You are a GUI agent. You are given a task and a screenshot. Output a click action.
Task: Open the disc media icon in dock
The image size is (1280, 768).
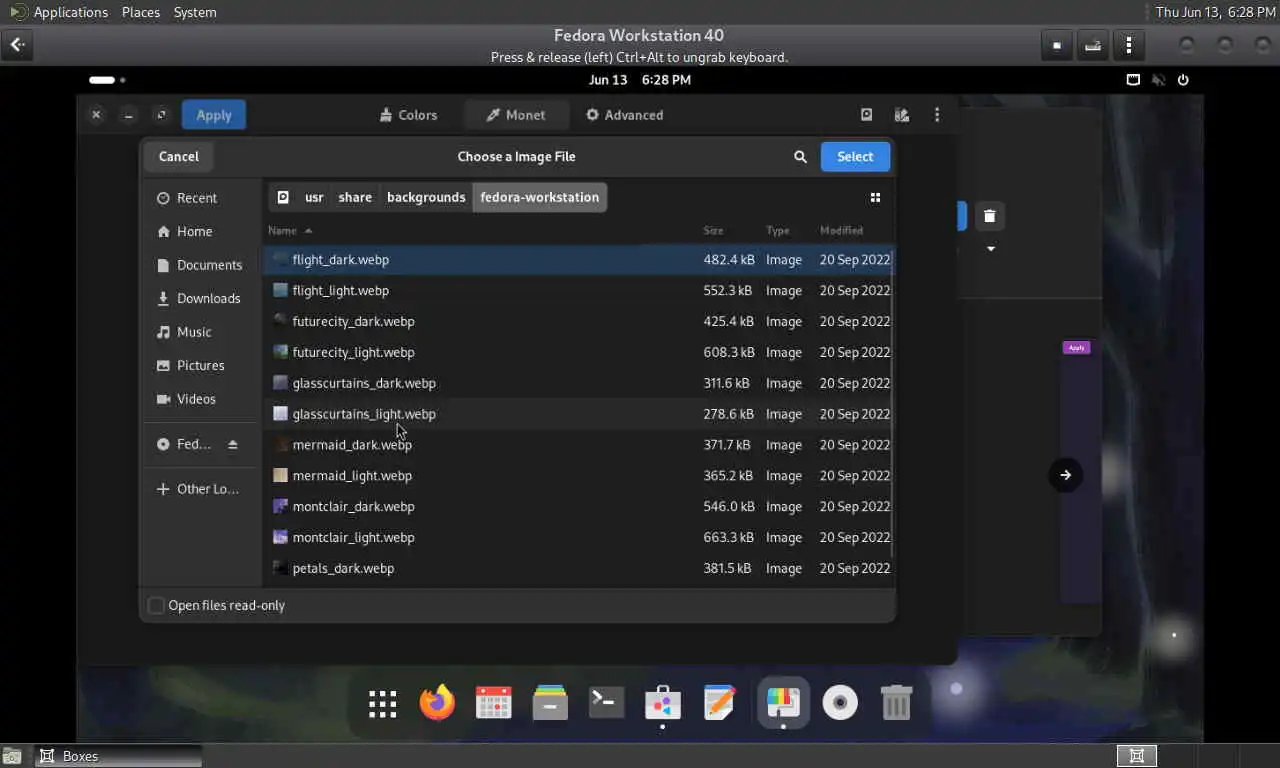[x=840, y=703]
